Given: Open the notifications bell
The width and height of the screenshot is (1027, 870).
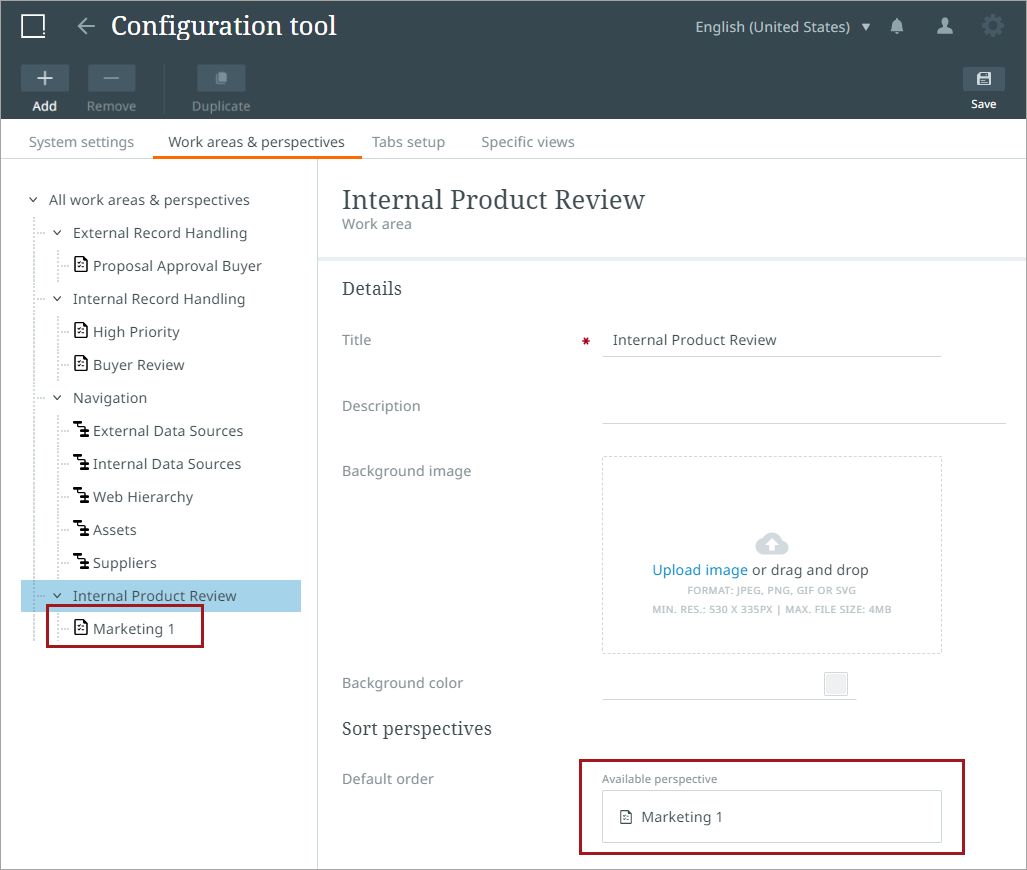Looking at the screenshot, I should [x=897, y=27].
